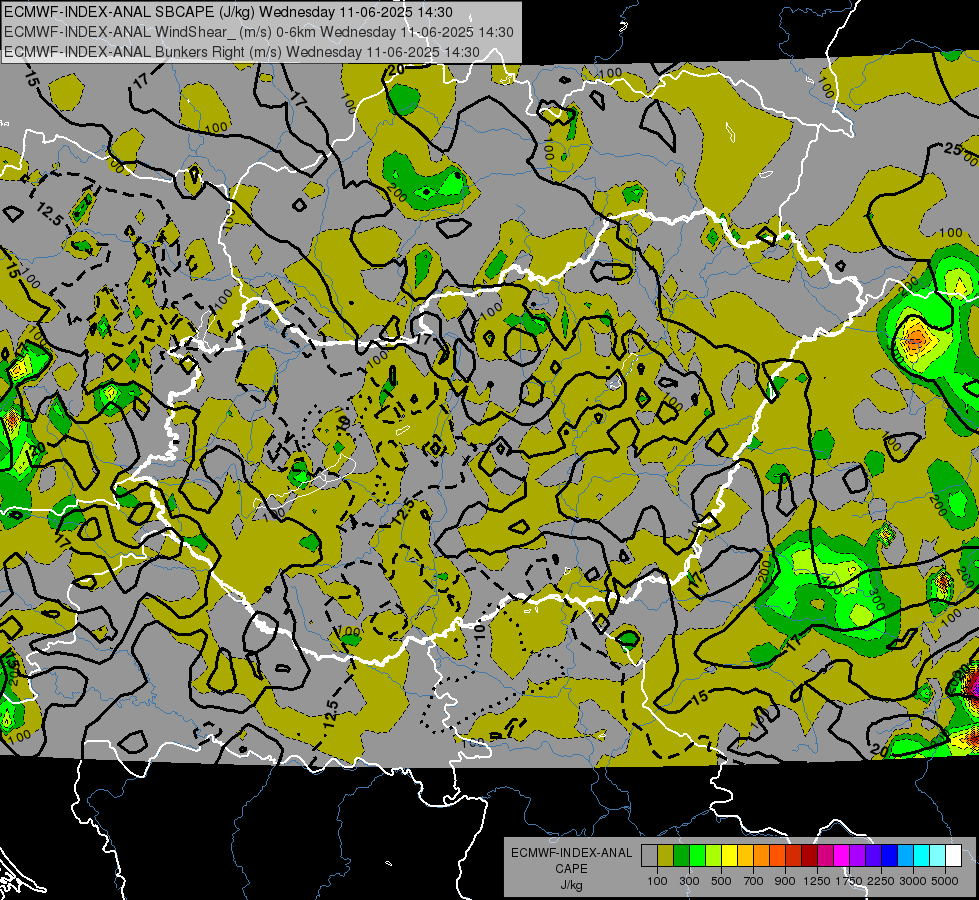Click the 1250 tick label in the legend
The image size is (979, 900).
817,881
